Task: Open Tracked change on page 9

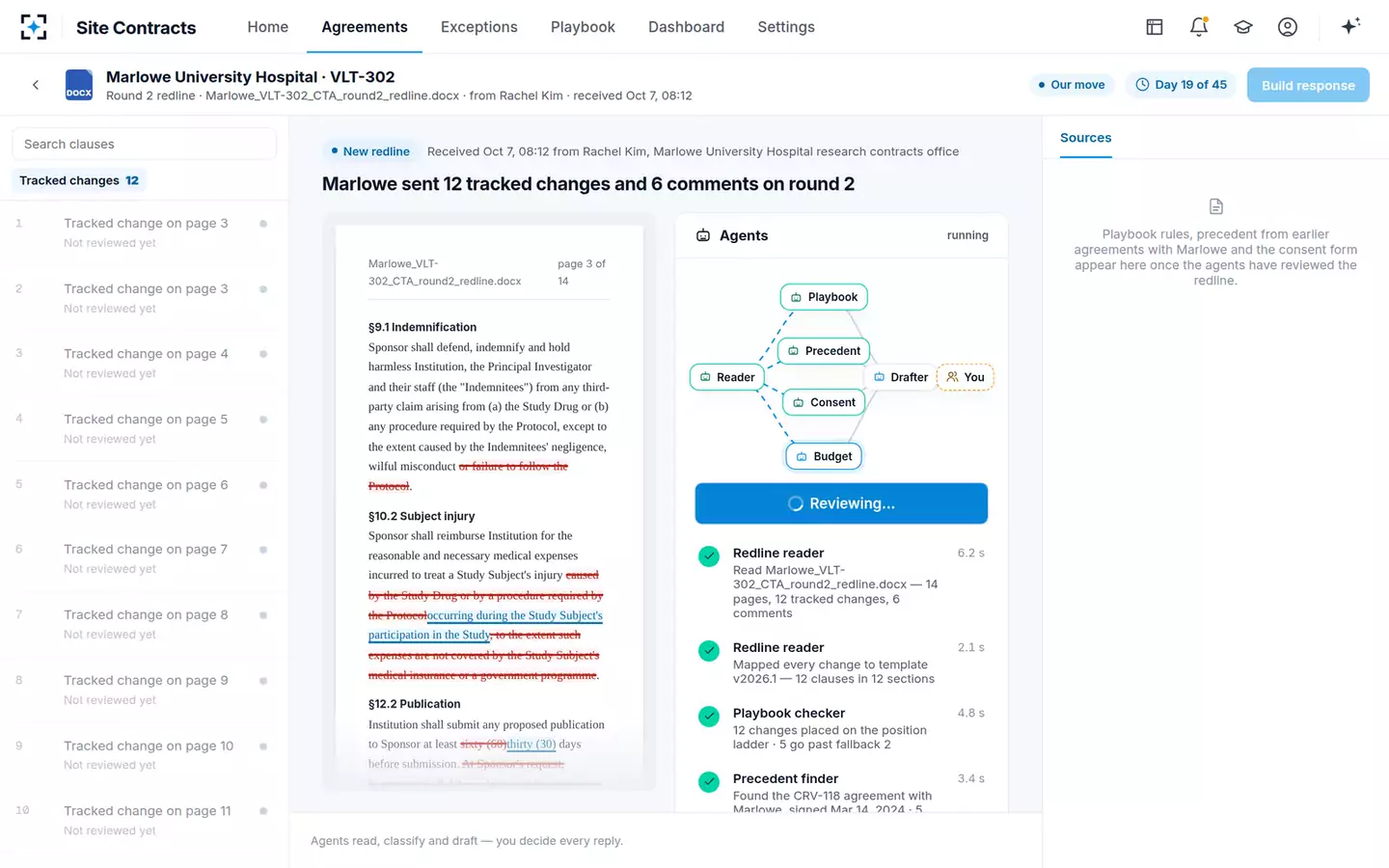Action: (145, 691)
